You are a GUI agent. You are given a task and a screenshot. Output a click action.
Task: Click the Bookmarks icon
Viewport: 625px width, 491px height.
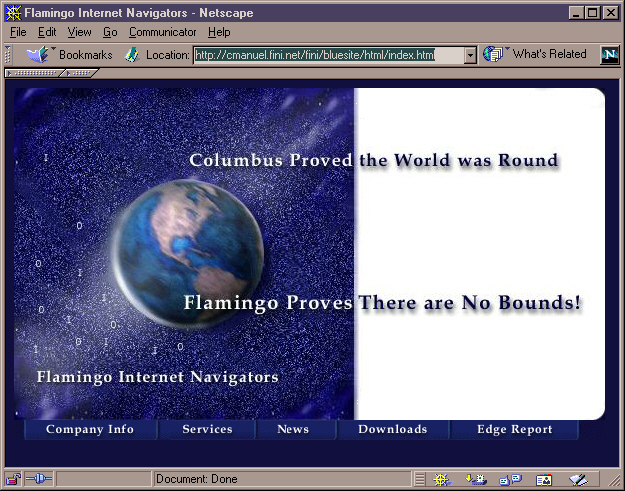(37, 55)
